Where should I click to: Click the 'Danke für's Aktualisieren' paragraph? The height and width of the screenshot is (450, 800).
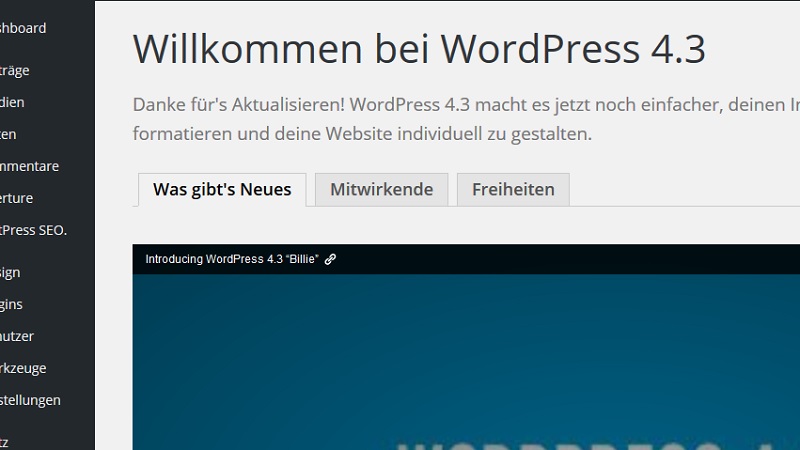pyautogui.click(x=466, y=119)
